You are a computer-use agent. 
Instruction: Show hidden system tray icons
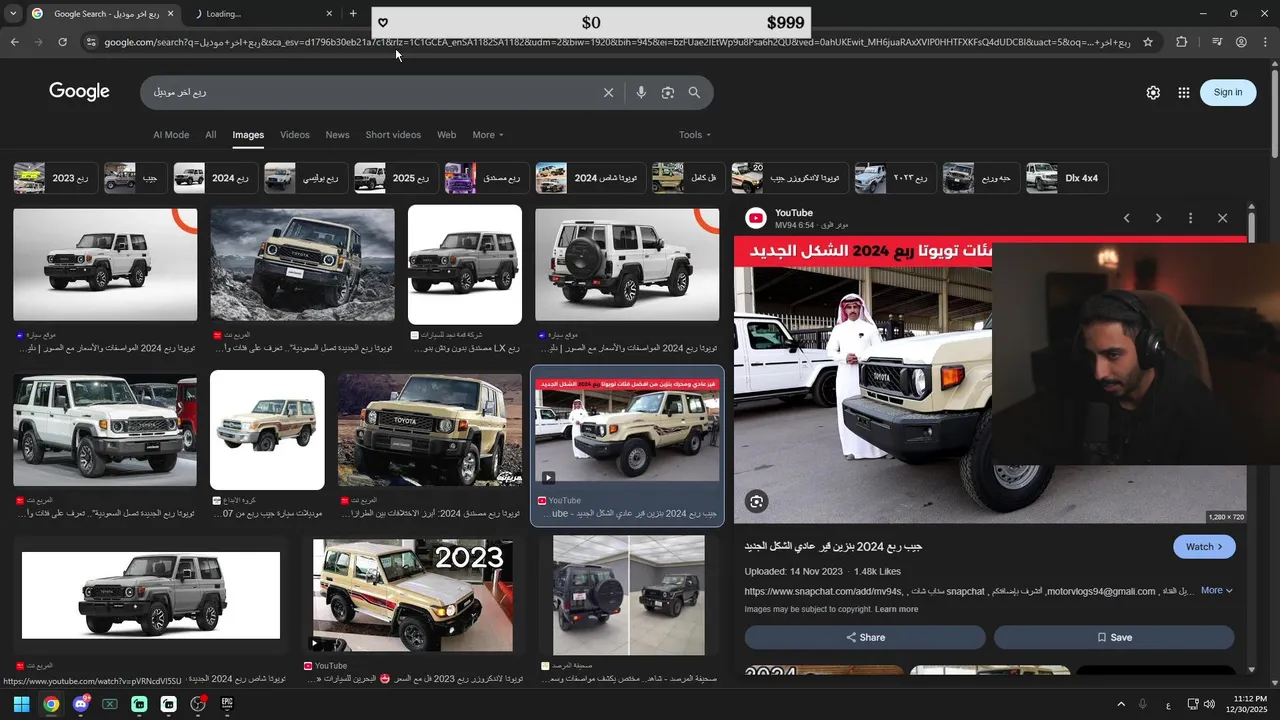[x=1120, y=705]
